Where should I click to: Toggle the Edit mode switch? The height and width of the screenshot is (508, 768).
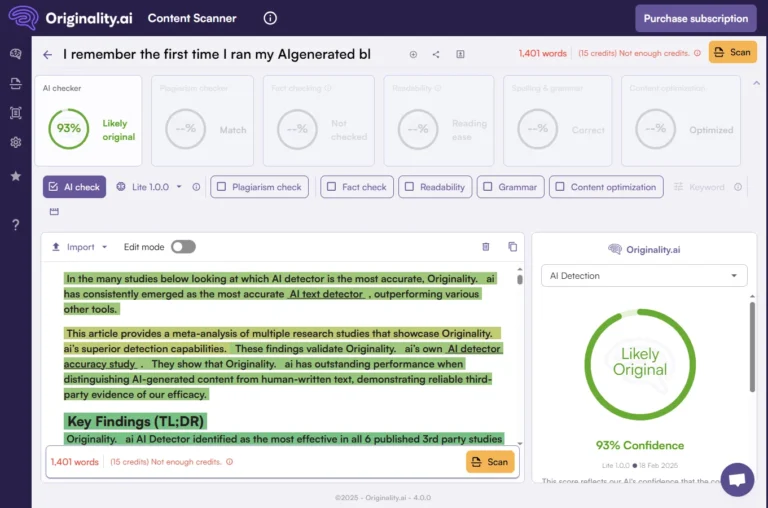(x=183, y=247)
